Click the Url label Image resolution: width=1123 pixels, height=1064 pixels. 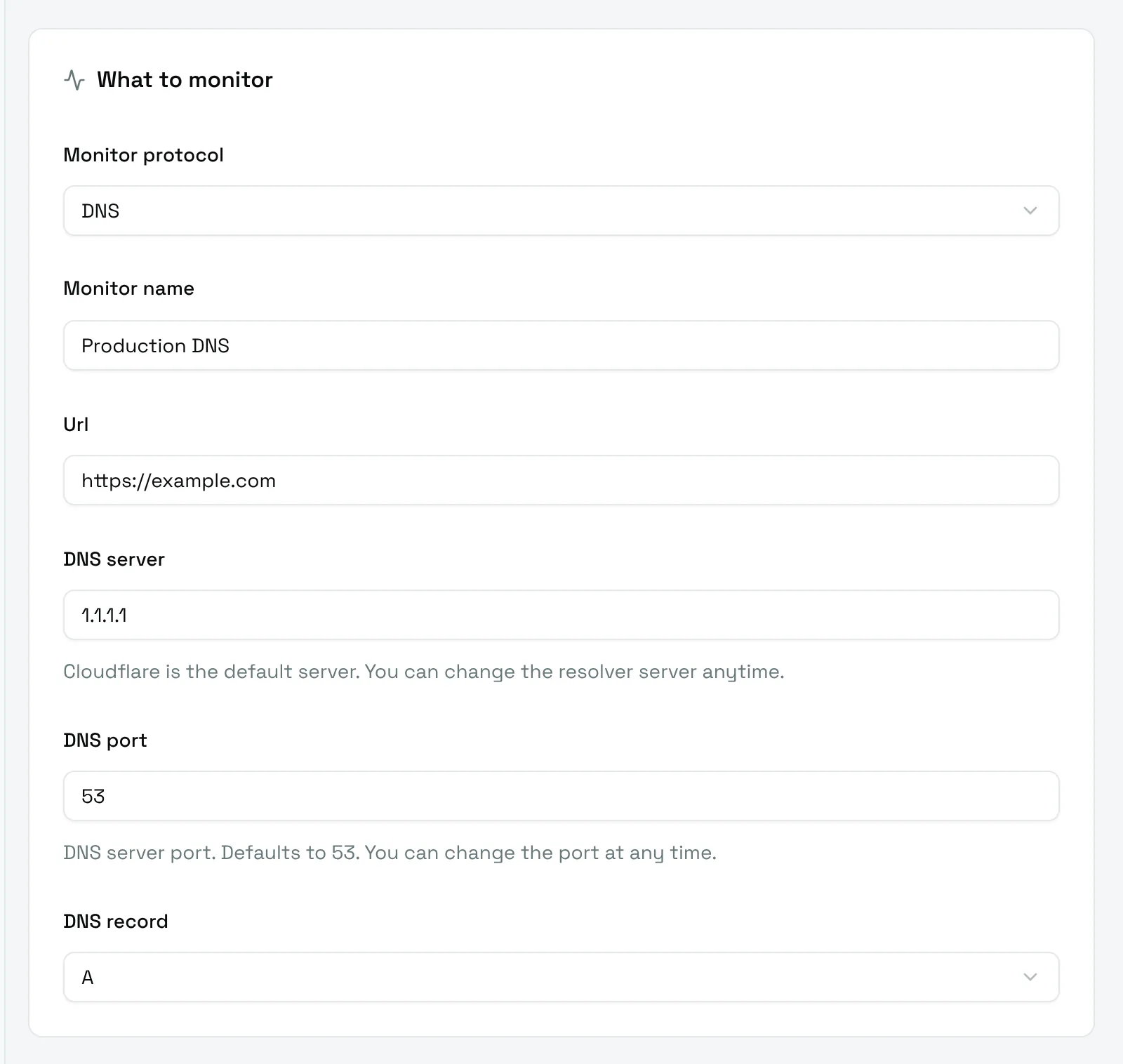tap(76, 425)
